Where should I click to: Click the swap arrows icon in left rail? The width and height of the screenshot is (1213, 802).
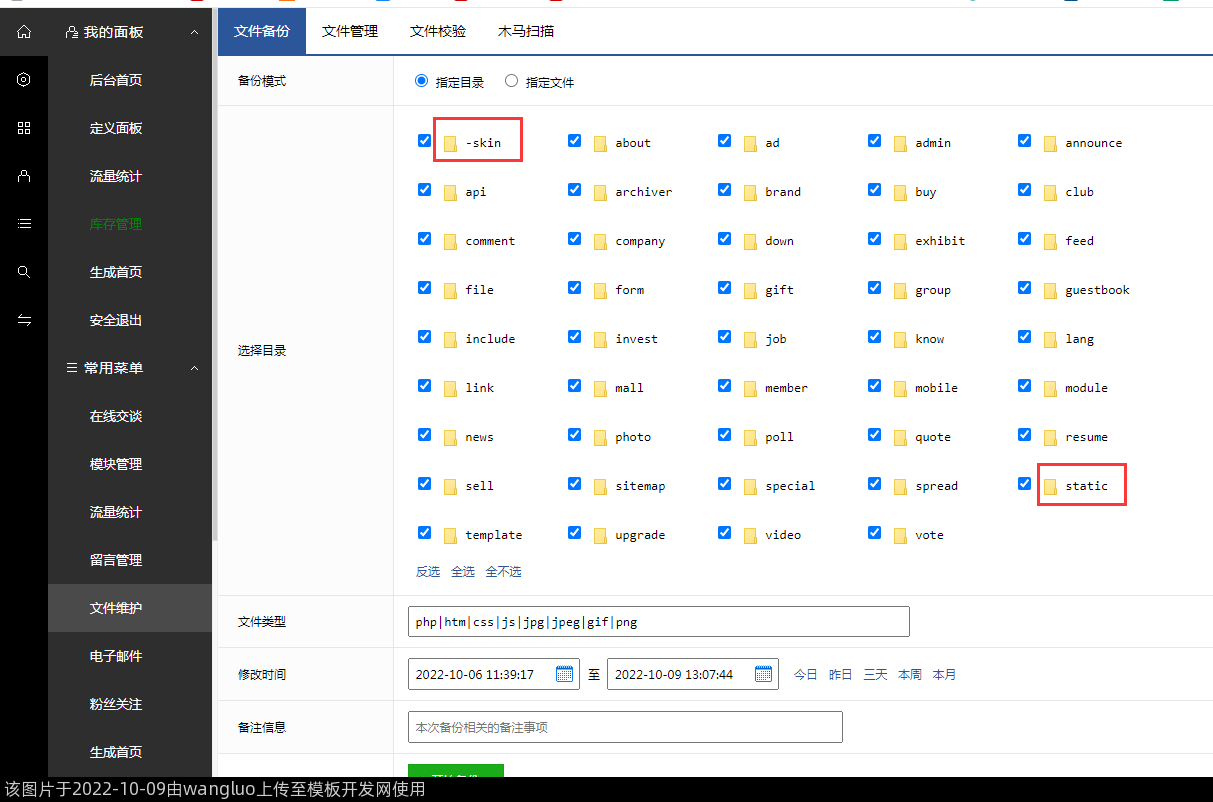point(24,320)
